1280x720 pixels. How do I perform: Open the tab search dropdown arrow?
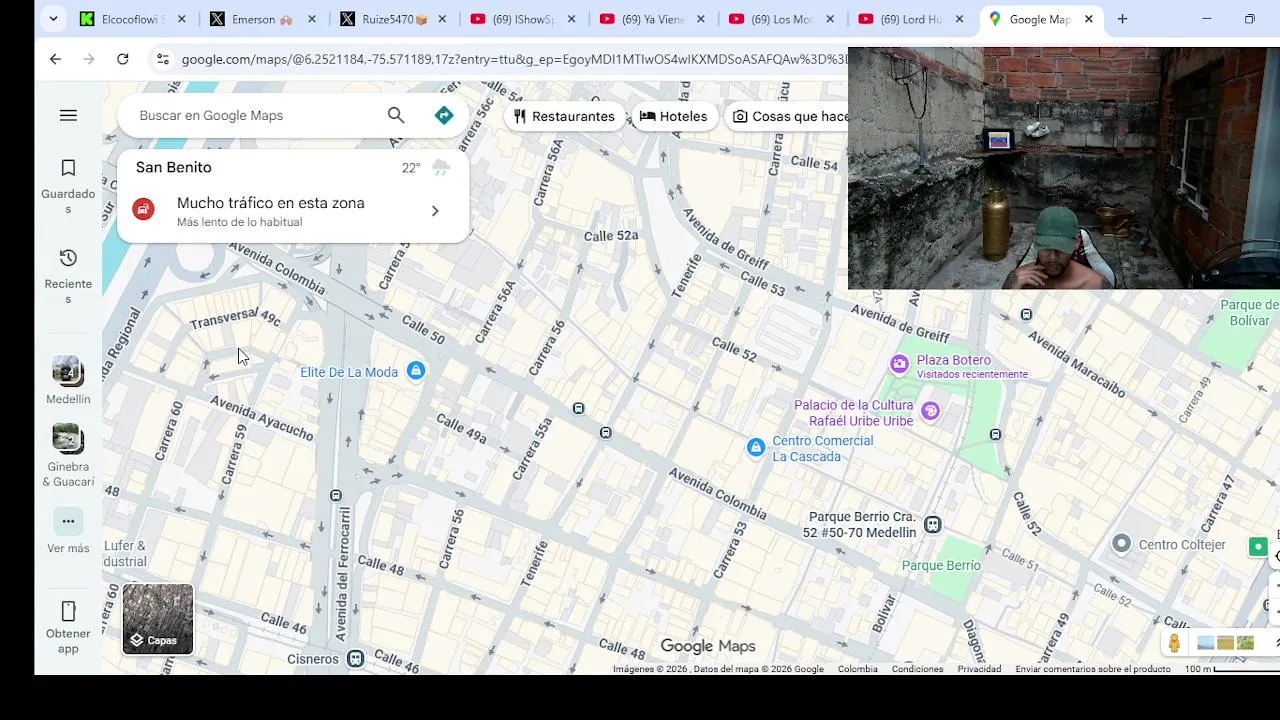53,19
